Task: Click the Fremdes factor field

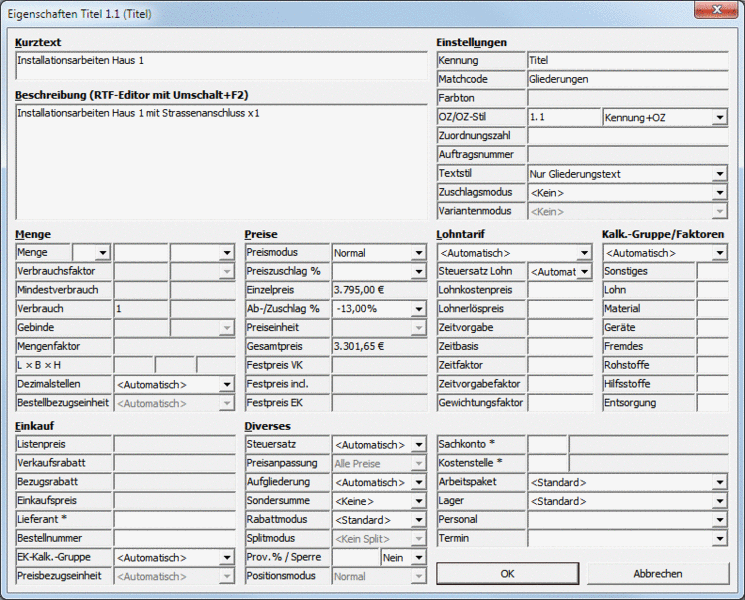Action: tap(713, 346)
